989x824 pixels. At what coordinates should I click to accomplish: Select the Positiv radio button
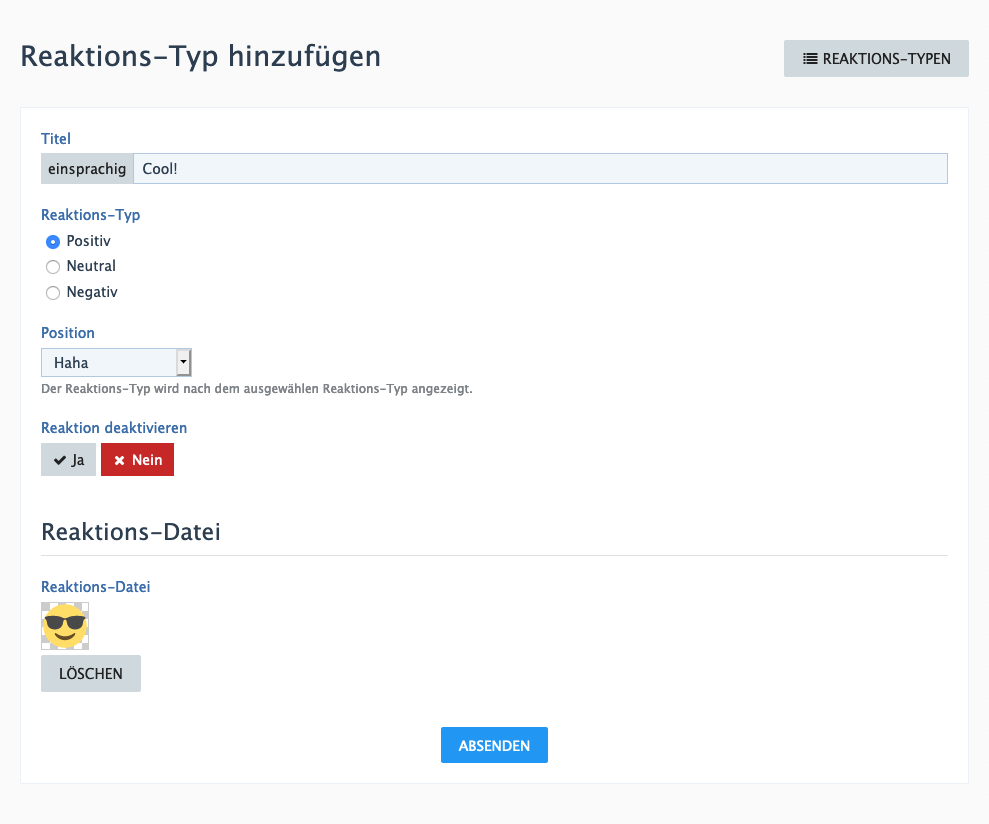(x=53, y=242)
